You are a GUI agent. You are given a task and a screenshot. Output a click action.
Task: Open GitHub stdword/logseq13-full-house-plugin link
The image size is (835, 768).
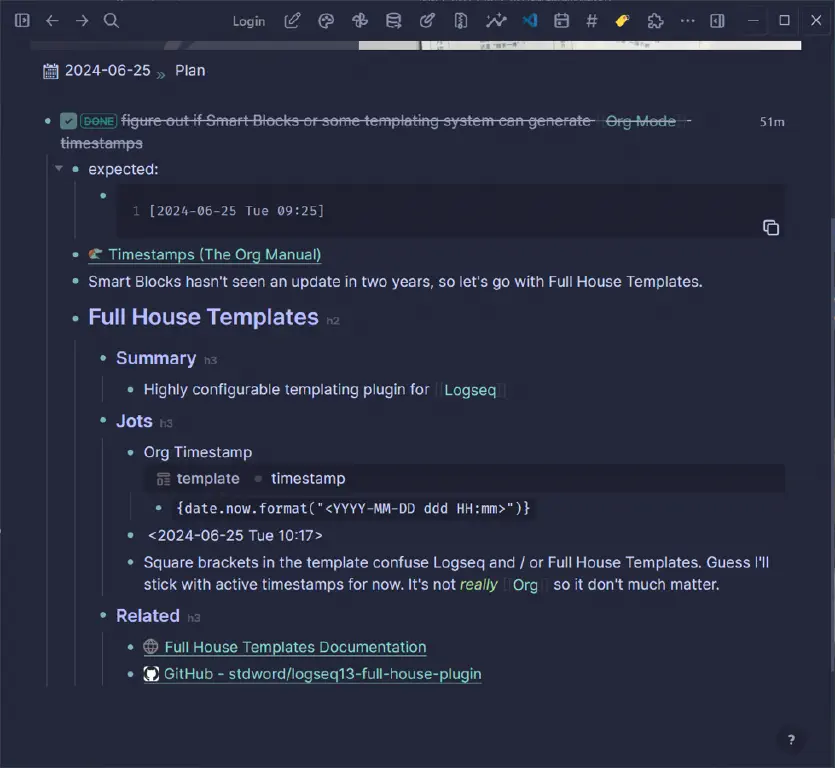coord(322,674)
